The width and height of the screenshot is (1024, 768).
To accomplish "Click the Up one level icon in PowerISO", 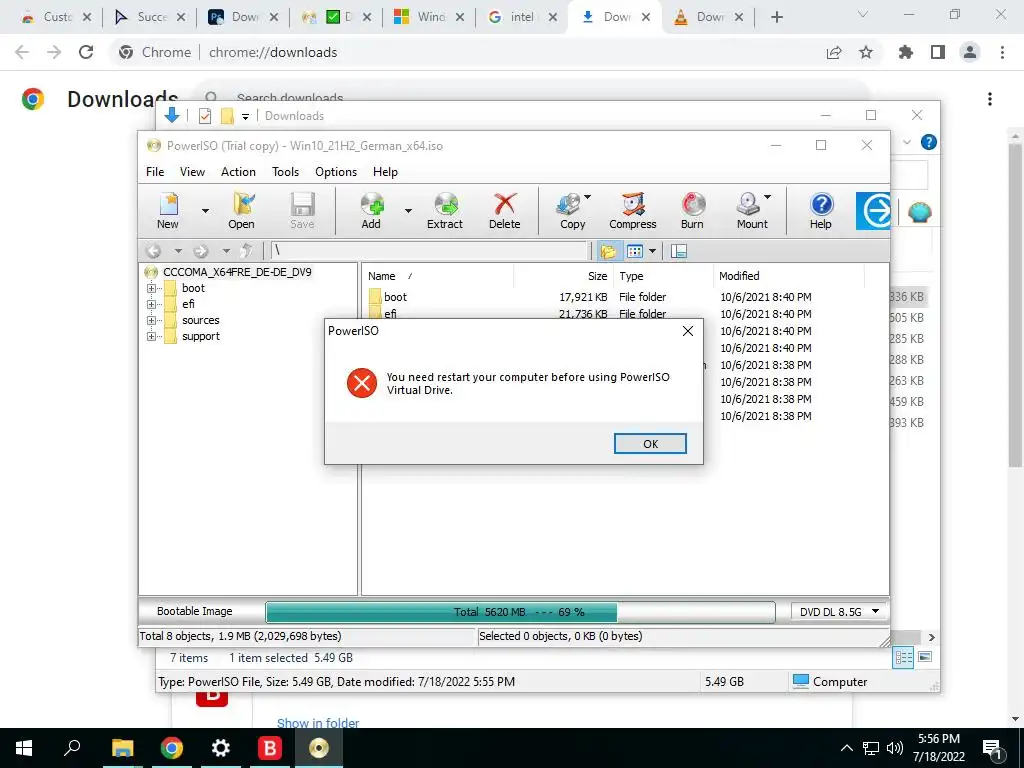I will click(246, 251).
